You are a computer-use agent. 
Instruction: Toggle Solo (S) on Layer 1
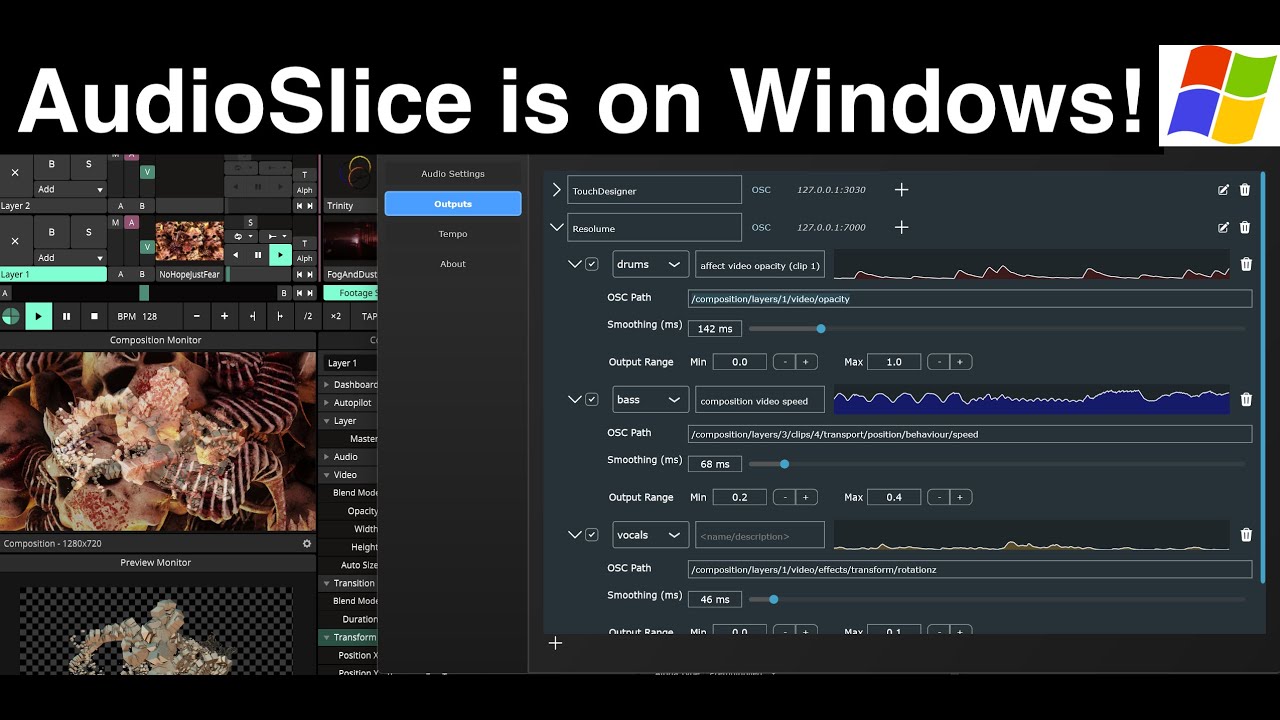[x=88, y=232]
